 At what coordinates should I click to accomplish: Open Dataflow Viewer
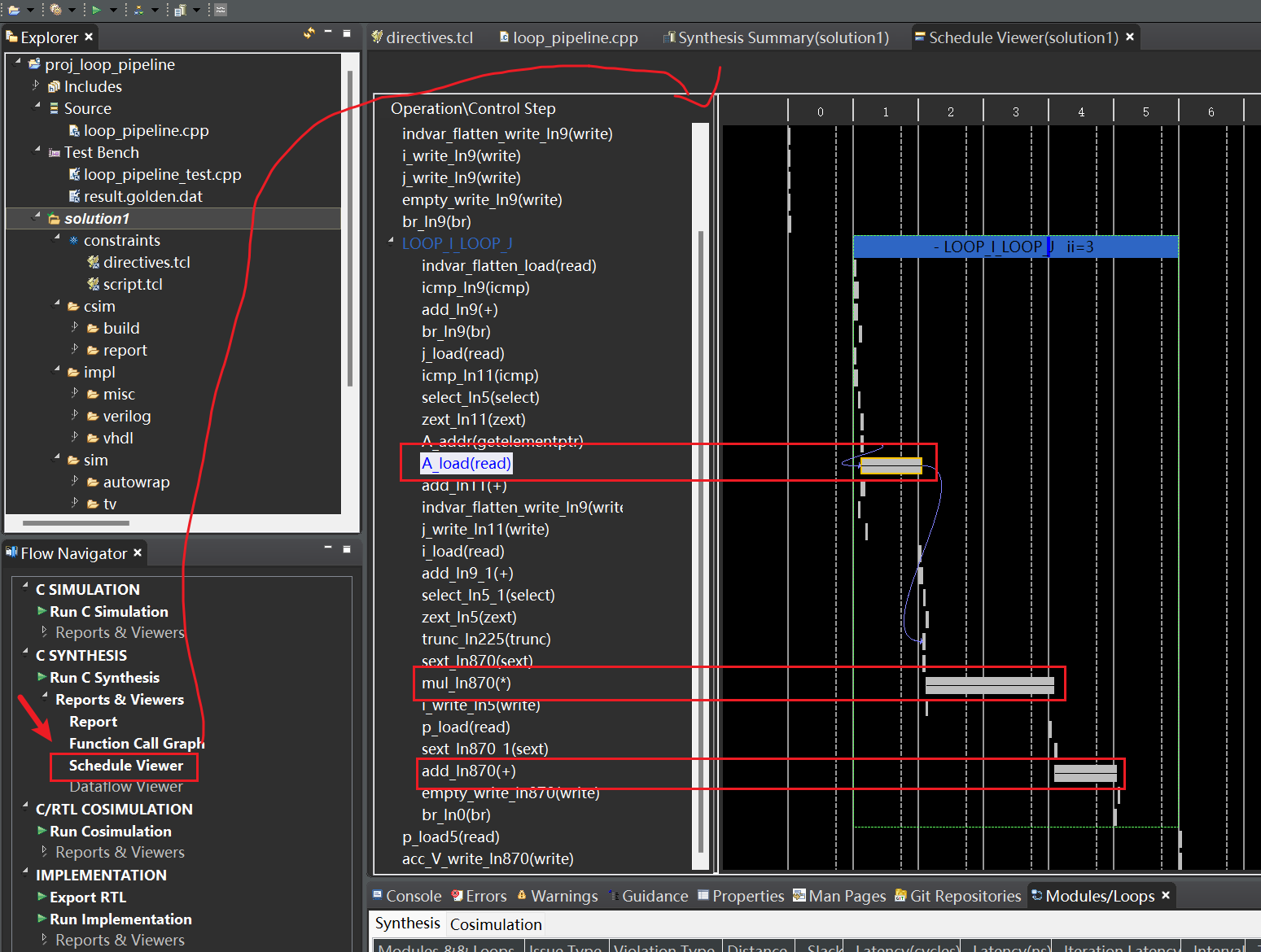point(125,786)
